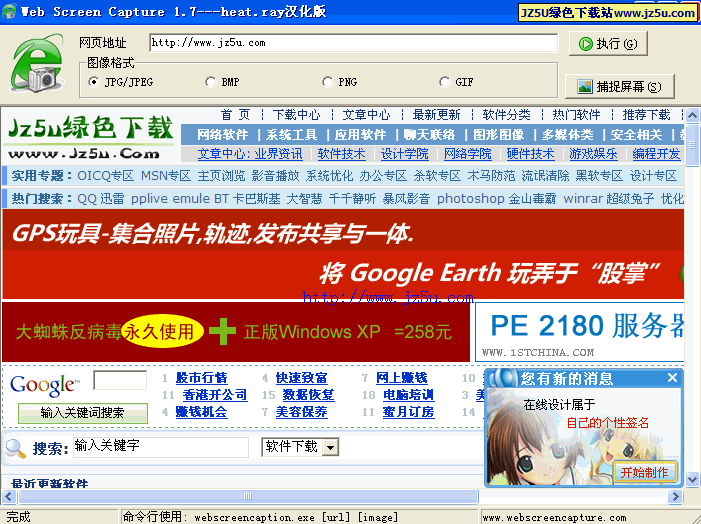701x524 pixels.
Task: Open the 股市行情 link
Action: coord(202,378)
